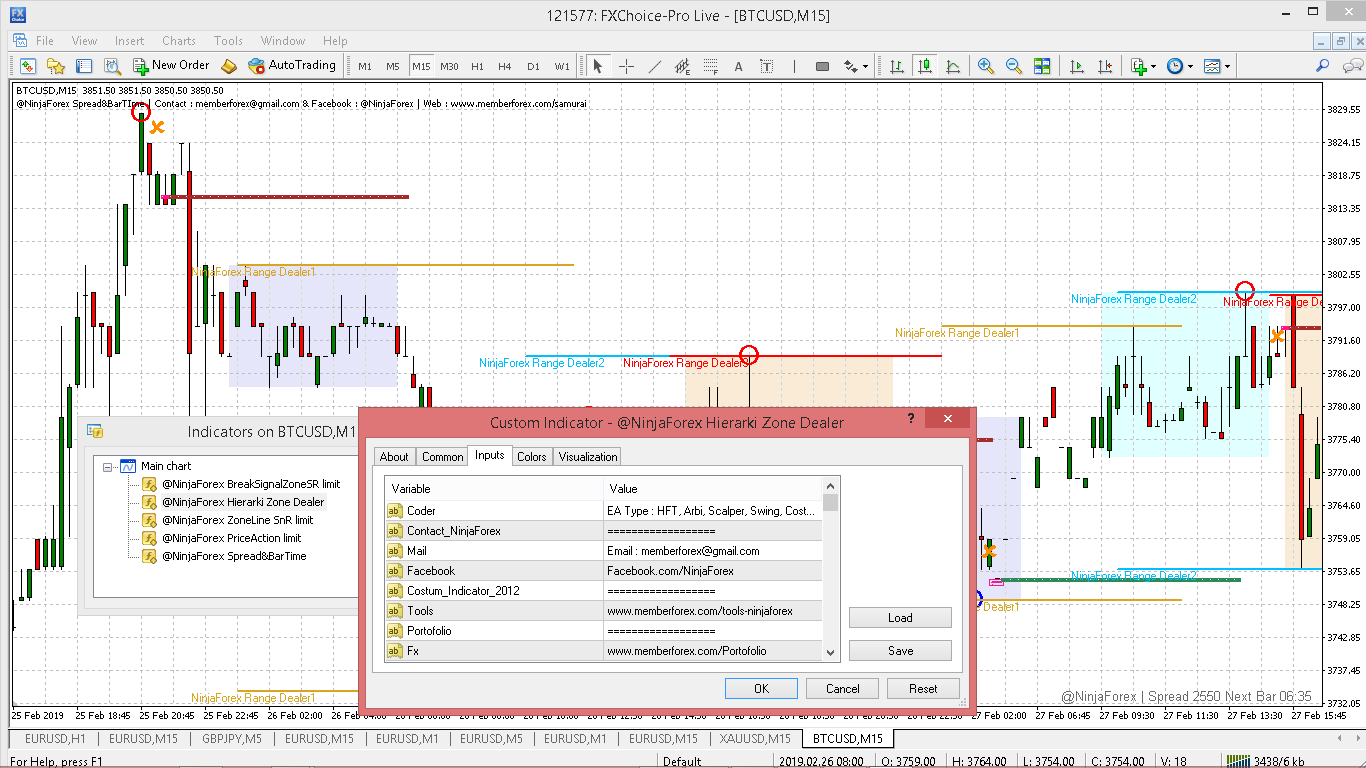The height and width of the screenshot is (768, 1366).
Task: Switch chart to line chart type
Action: pos(953,66)
